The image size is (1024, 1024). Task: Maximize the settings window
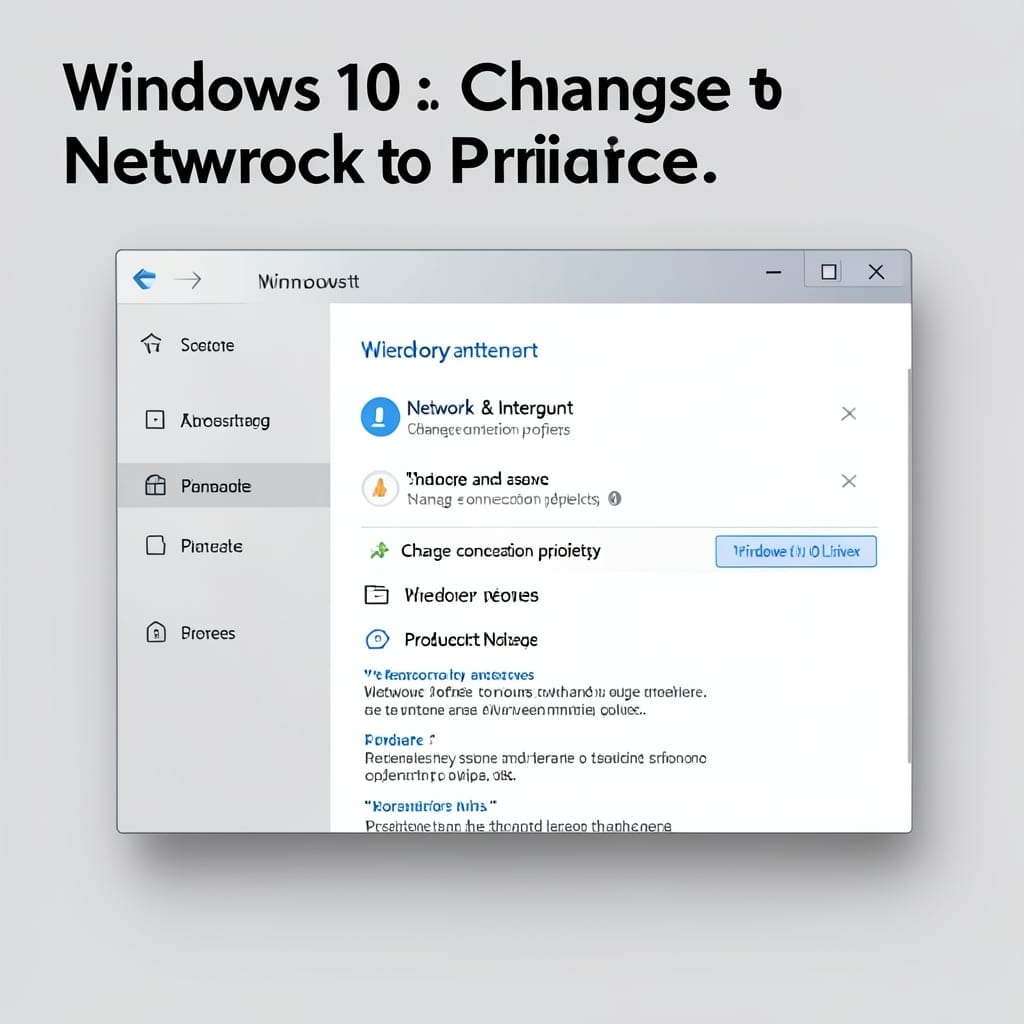(829, 272)
